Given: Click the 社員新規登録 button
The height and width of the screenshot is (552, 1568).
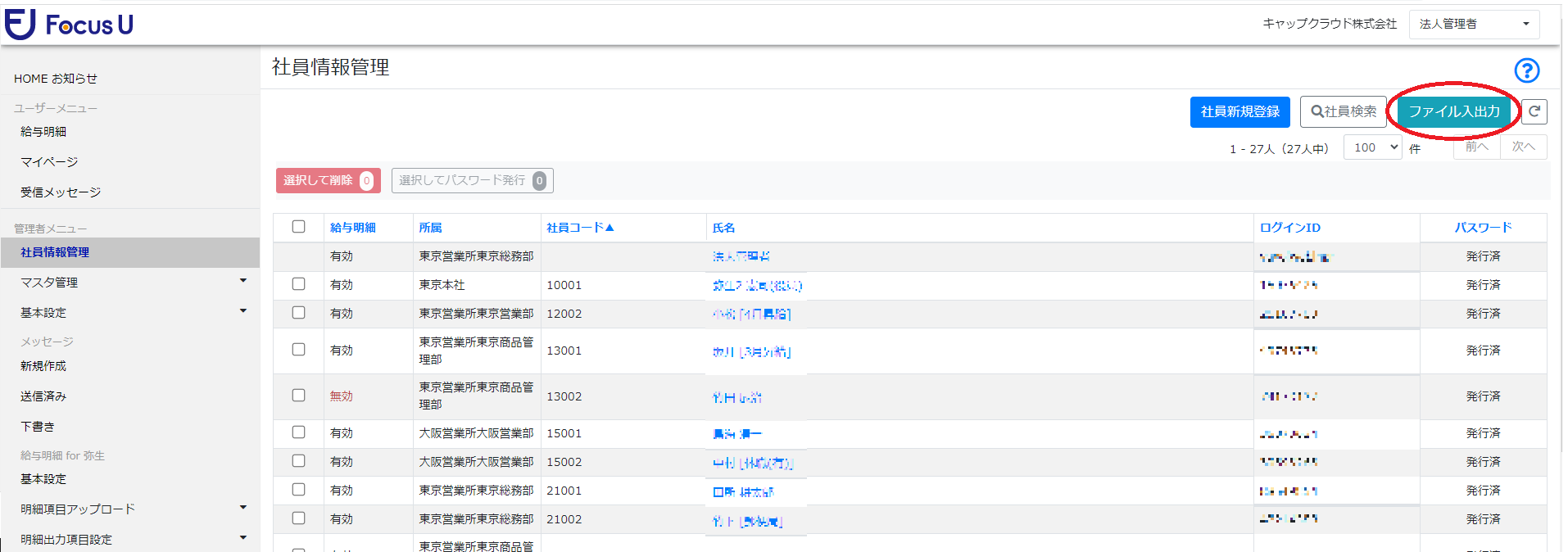Looking at the screenshot, I should point(1239,112).
